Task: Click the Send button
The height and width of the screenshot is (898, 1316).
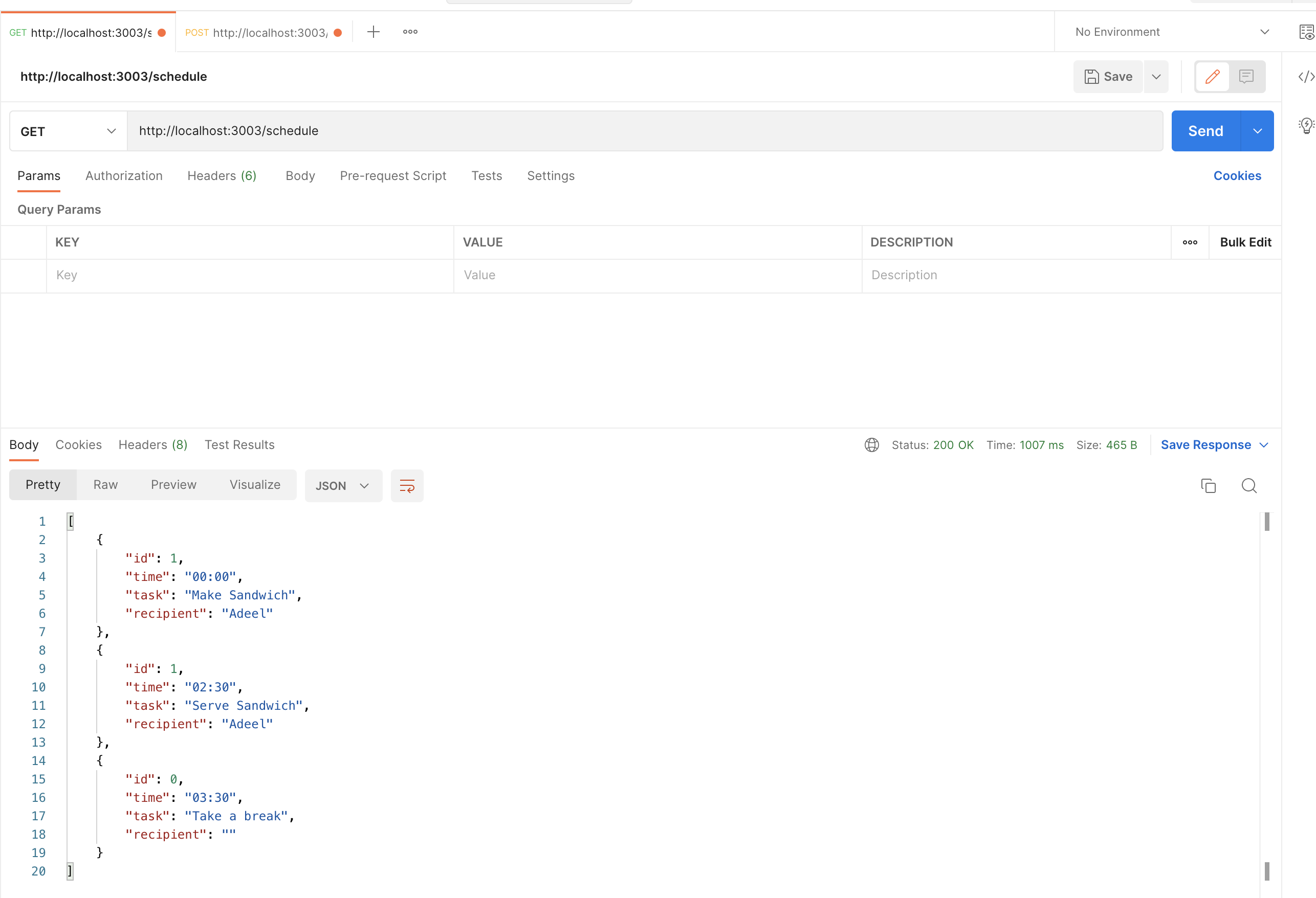Action: 1205,131
